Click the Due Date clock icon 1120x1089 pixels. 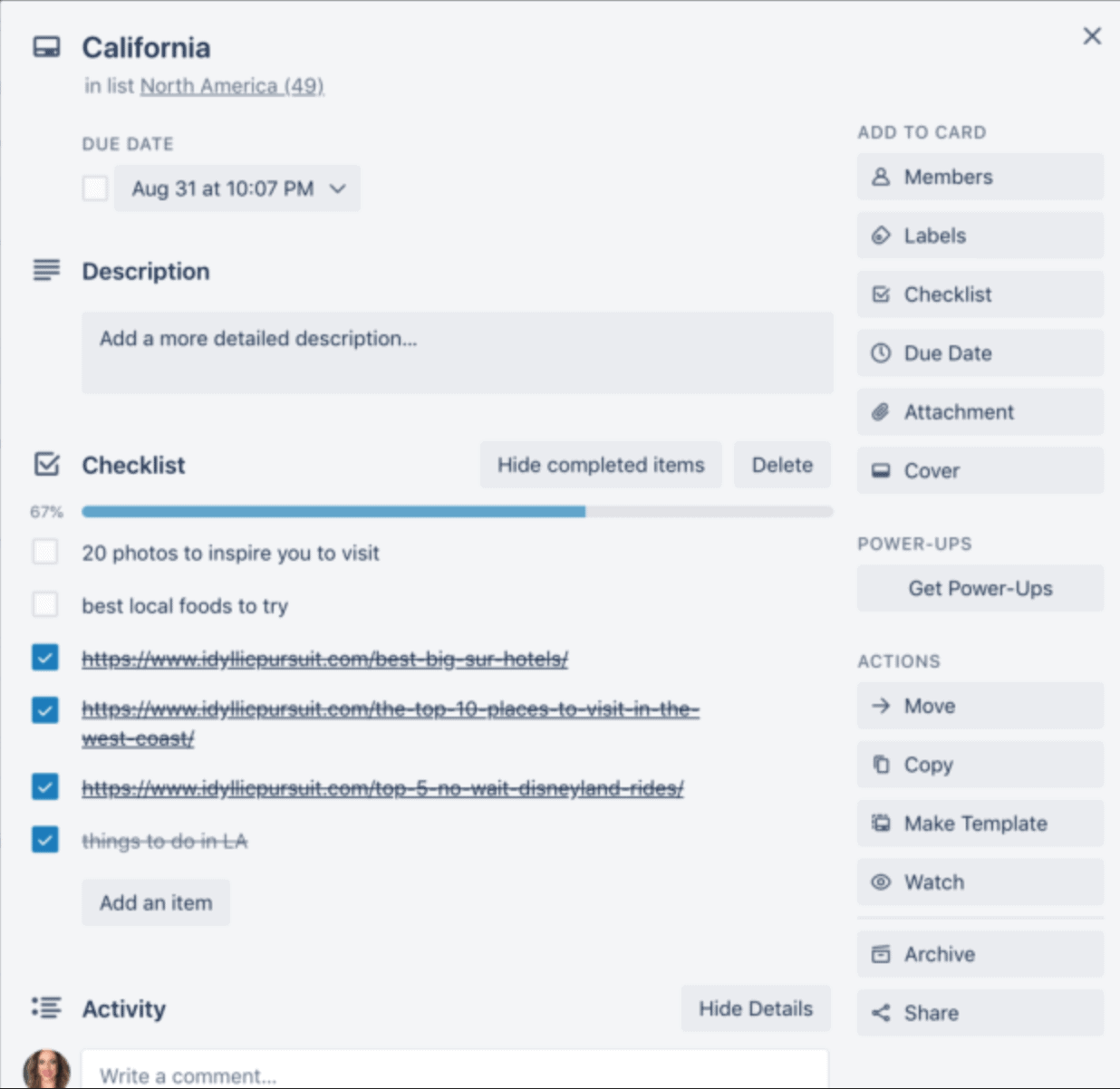pos(880,353)
